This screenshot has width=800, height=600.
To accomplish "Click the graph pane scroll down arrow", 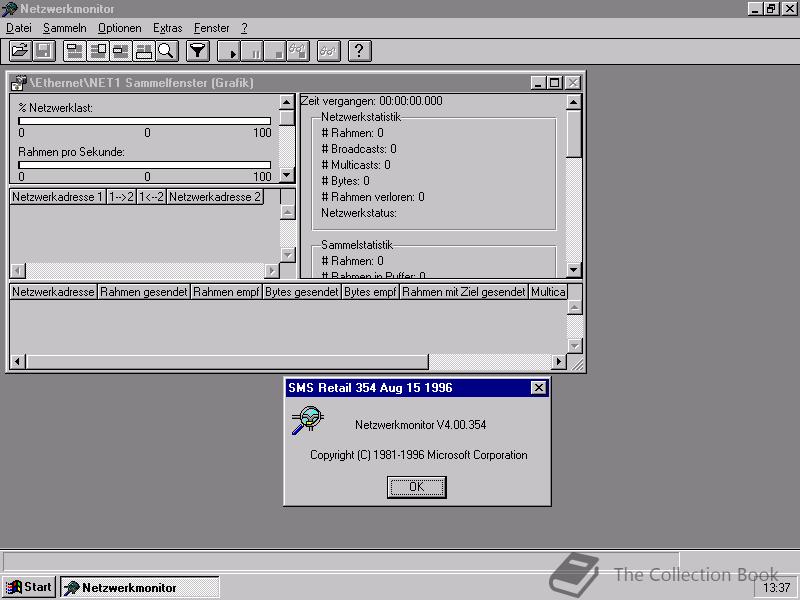I will click(x=287, y=175).
